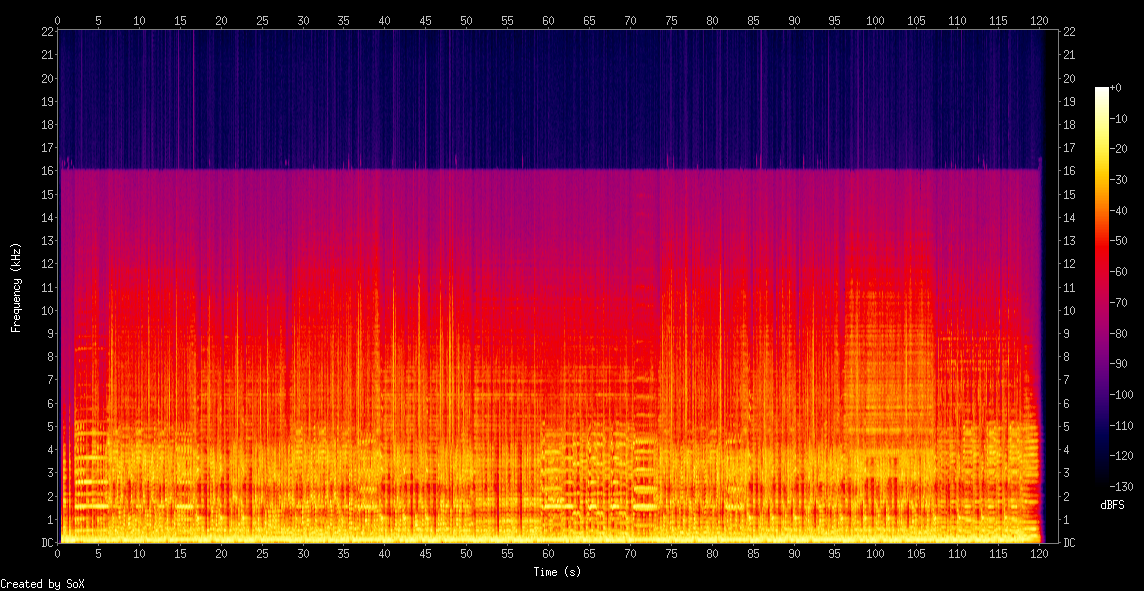Click "11" on the left frequency axis
1144x591 pixels.
coord(47,287)
